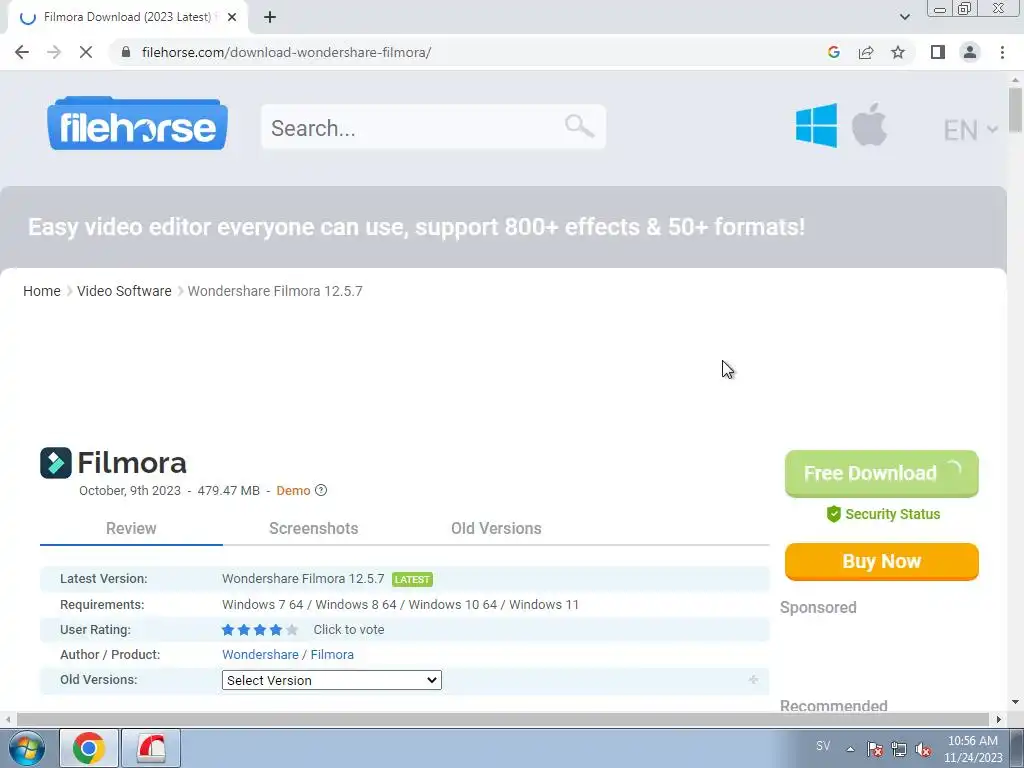Click the vertical page scrollbar thumb

point(1015,110)
